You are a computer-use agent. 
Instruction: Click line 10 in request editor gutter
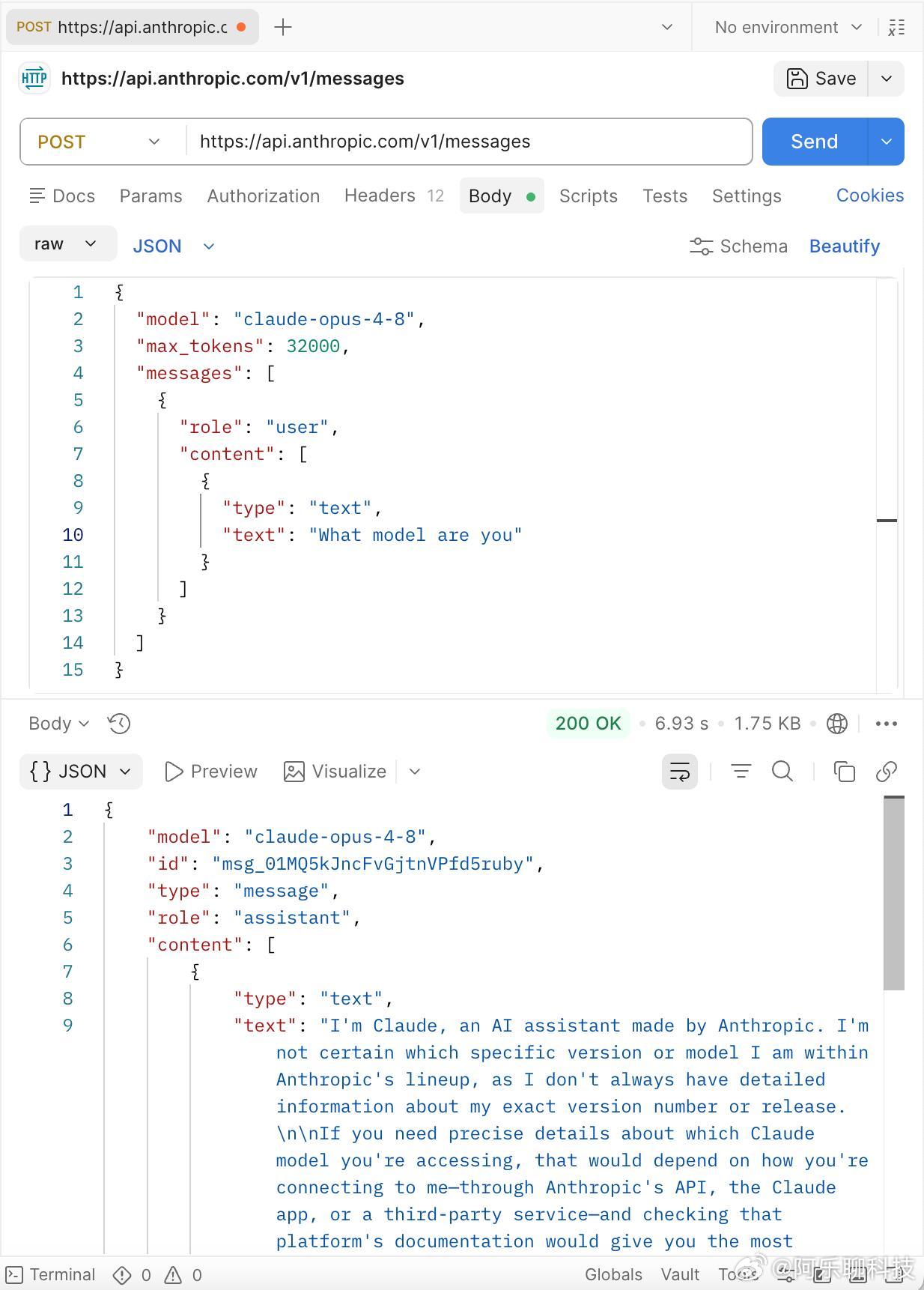tap(73, 535)
